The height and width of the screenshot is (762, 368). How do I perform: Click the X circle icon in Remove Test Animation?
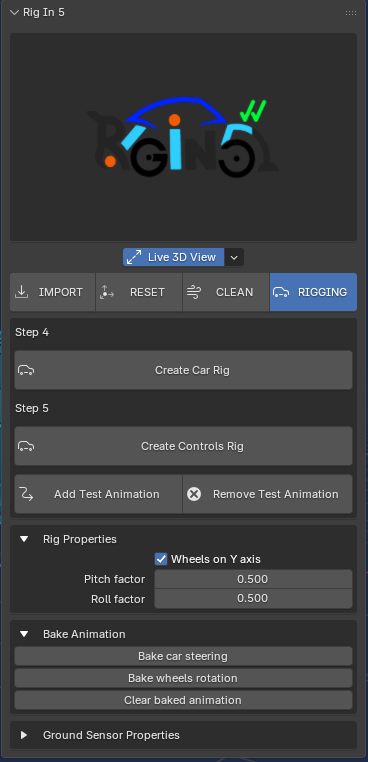coord(194,494)
